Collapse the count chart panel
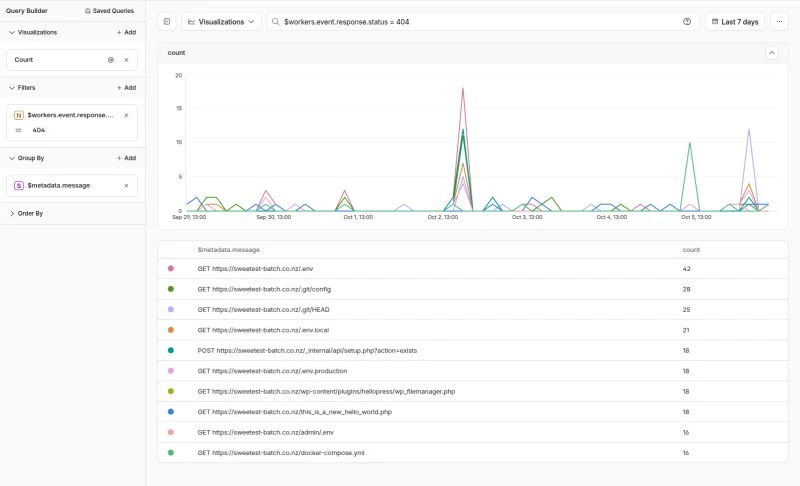 point(772,53)
